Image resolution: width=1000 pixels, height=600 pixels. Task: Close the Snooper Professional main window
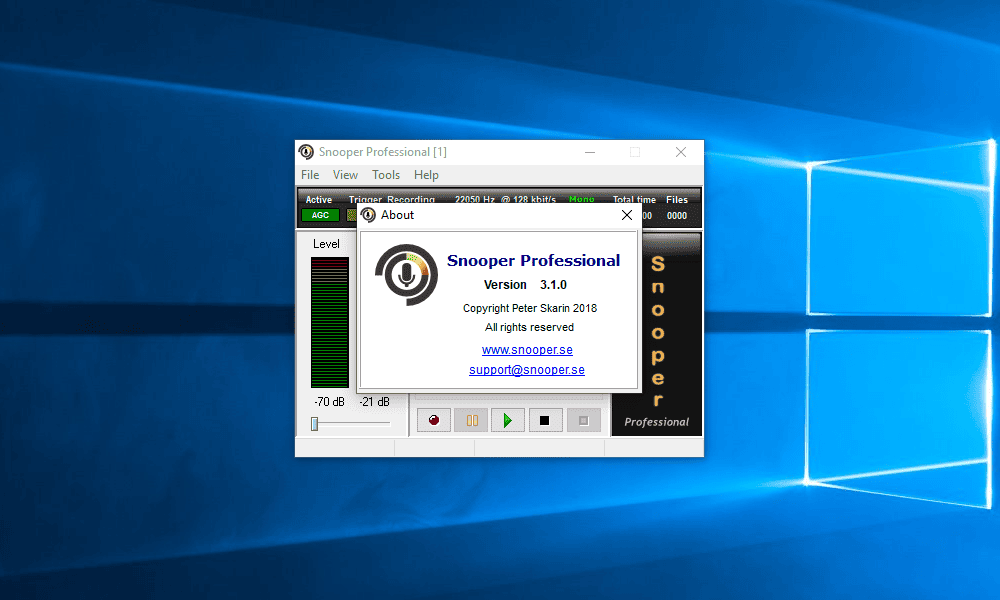pyautogui.click(x=681, y=152)
